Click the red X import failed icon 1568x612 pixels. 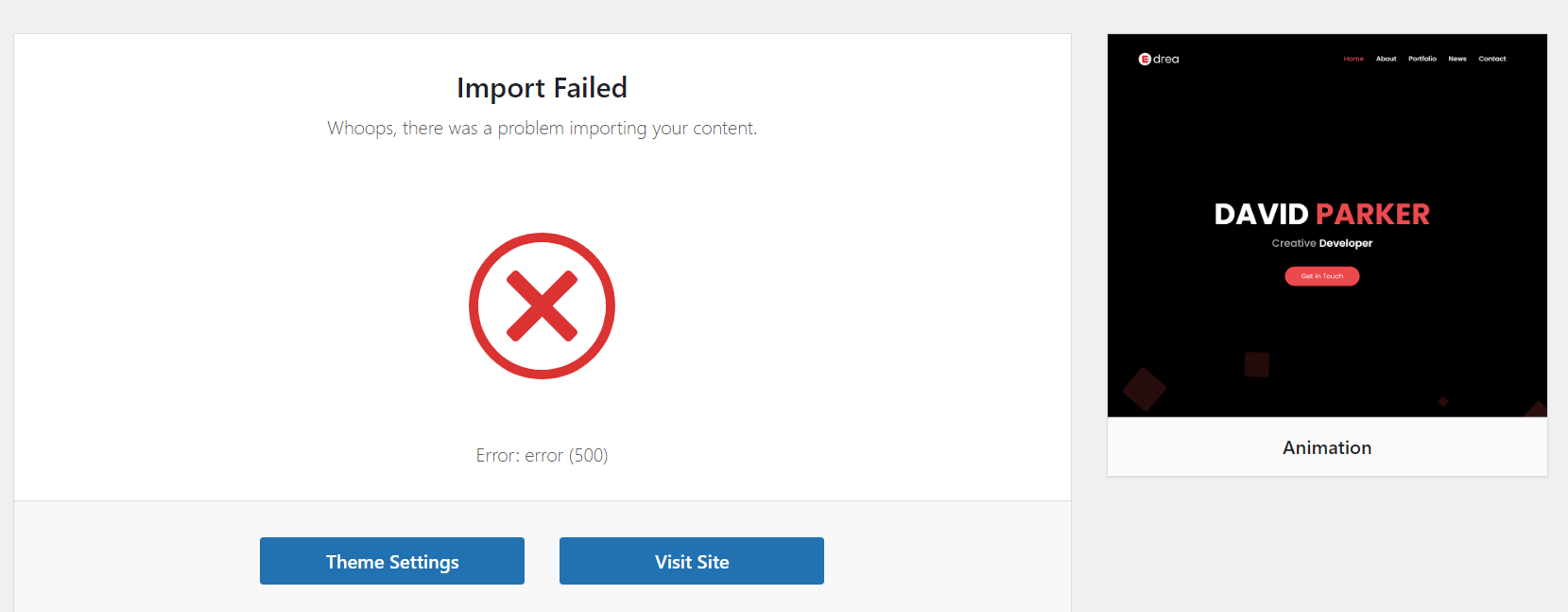pos(542,306)
